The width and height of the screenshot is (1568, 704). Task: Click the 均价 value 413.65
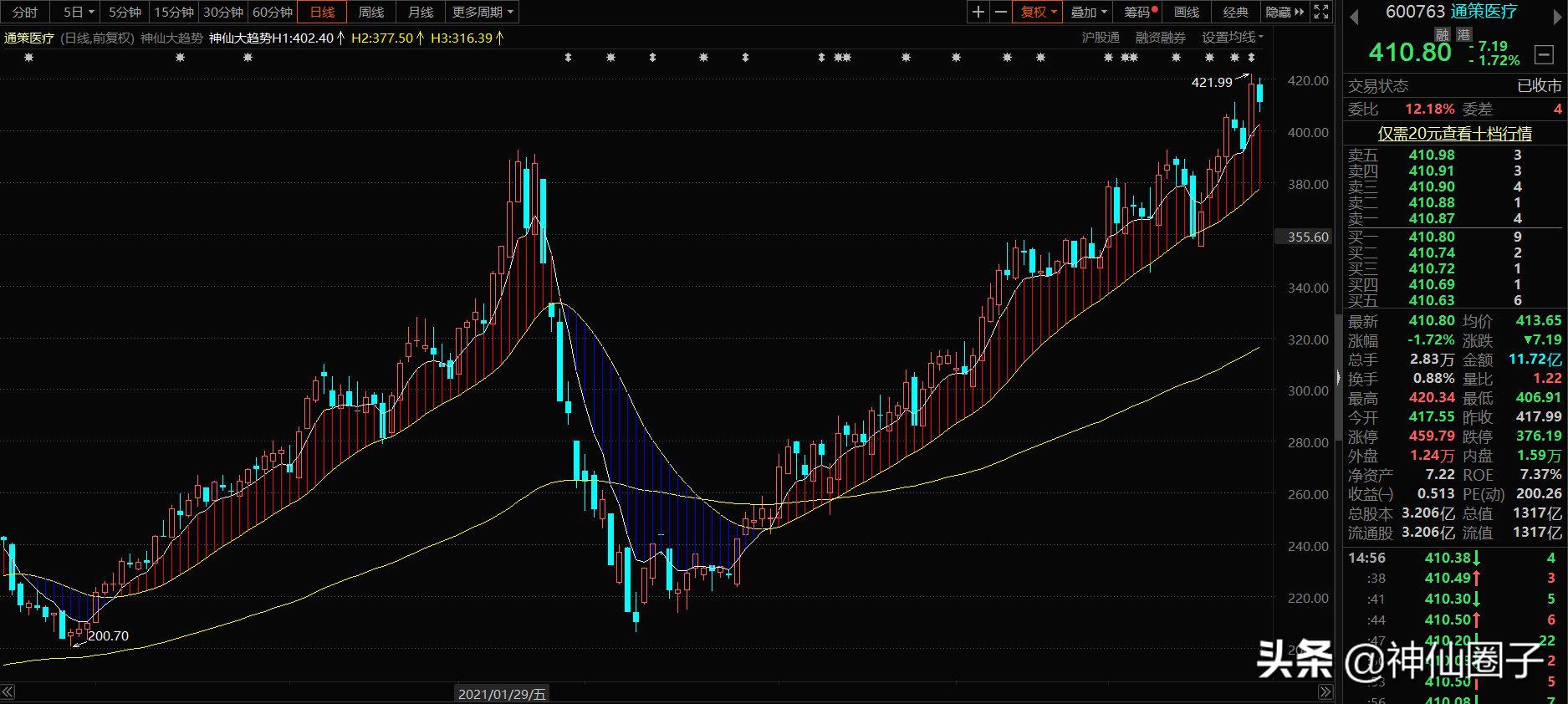1539,320
